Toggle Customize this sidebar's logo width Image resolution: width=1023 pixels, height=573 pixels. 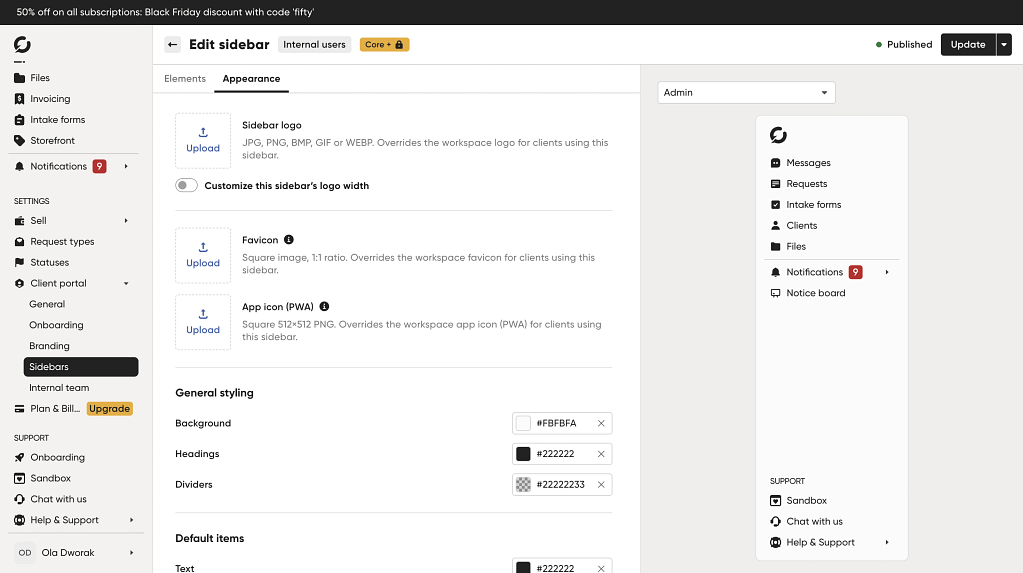(x=187, y=185)
